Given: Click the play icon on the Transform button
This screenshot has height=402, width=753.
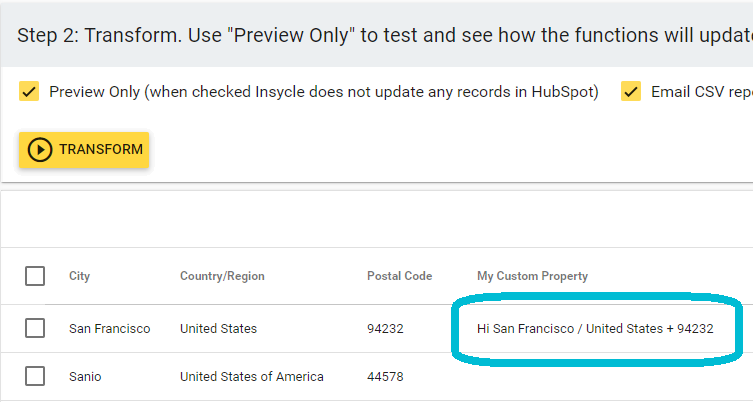Looking at the screenshot, I should coord(40,150).
